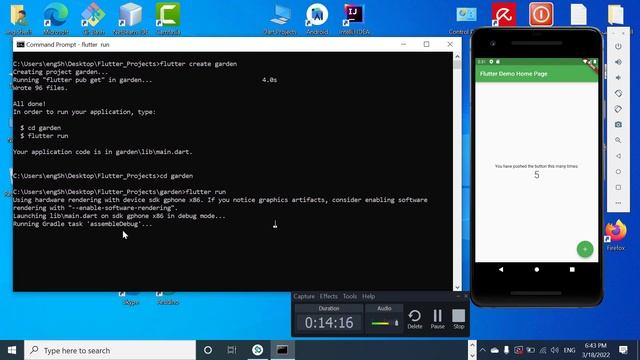Image resolution: width=640 pixels, height=360 pixels.
Task: Delete the current Camtasia recording
Action: (415, 319)
